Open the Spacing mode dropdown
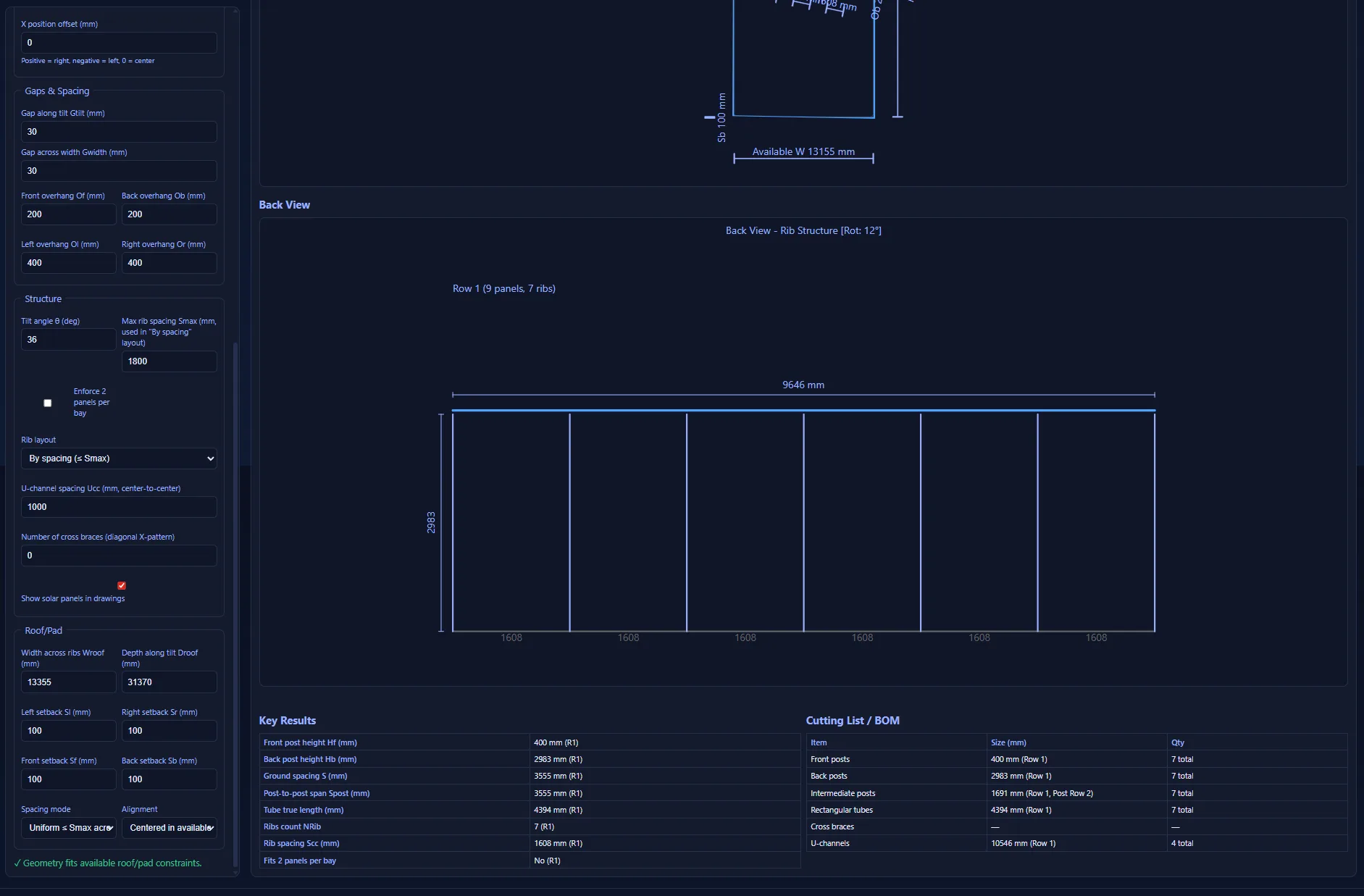Viewport: 1364px width, 896px height. [69, 828]
